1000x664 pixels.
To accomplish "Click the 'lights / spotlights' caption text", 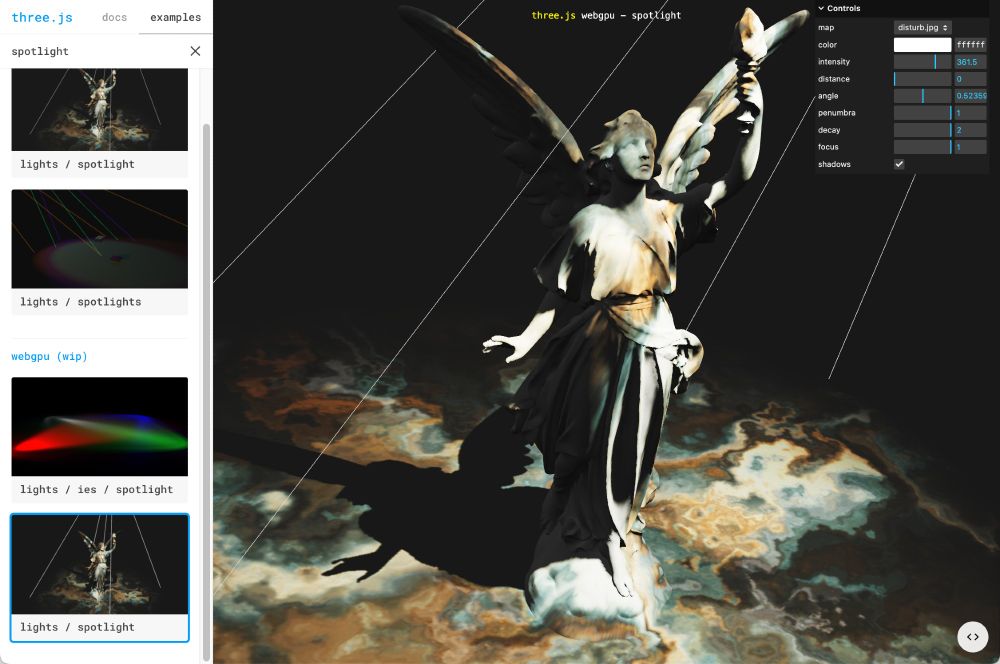I will tap(80, 302).
